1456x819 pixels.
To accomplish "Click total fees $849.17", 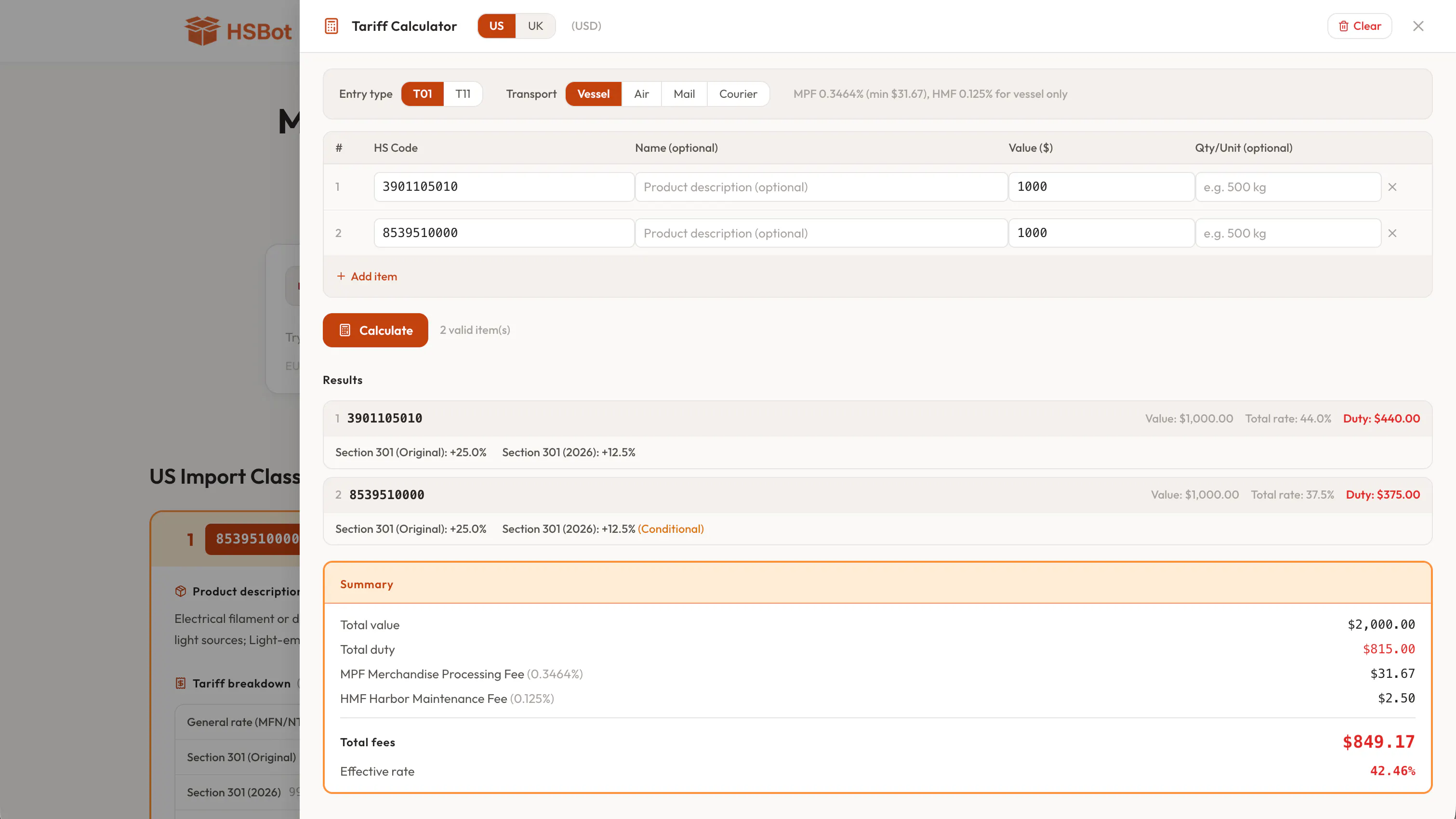I will [1378, 741].
